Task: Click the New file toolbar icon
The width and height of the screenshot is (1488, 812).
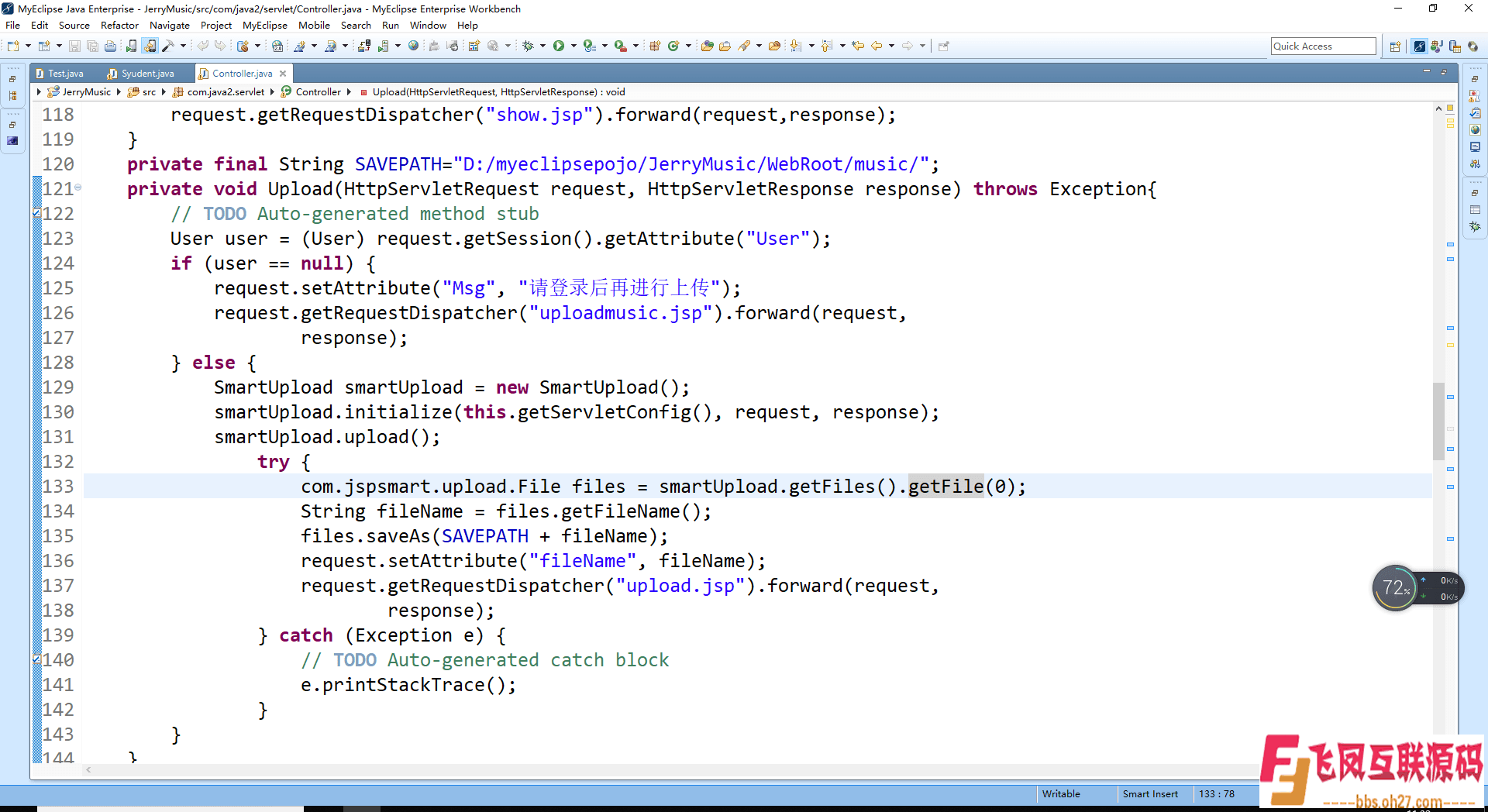Action: (13, 46)
